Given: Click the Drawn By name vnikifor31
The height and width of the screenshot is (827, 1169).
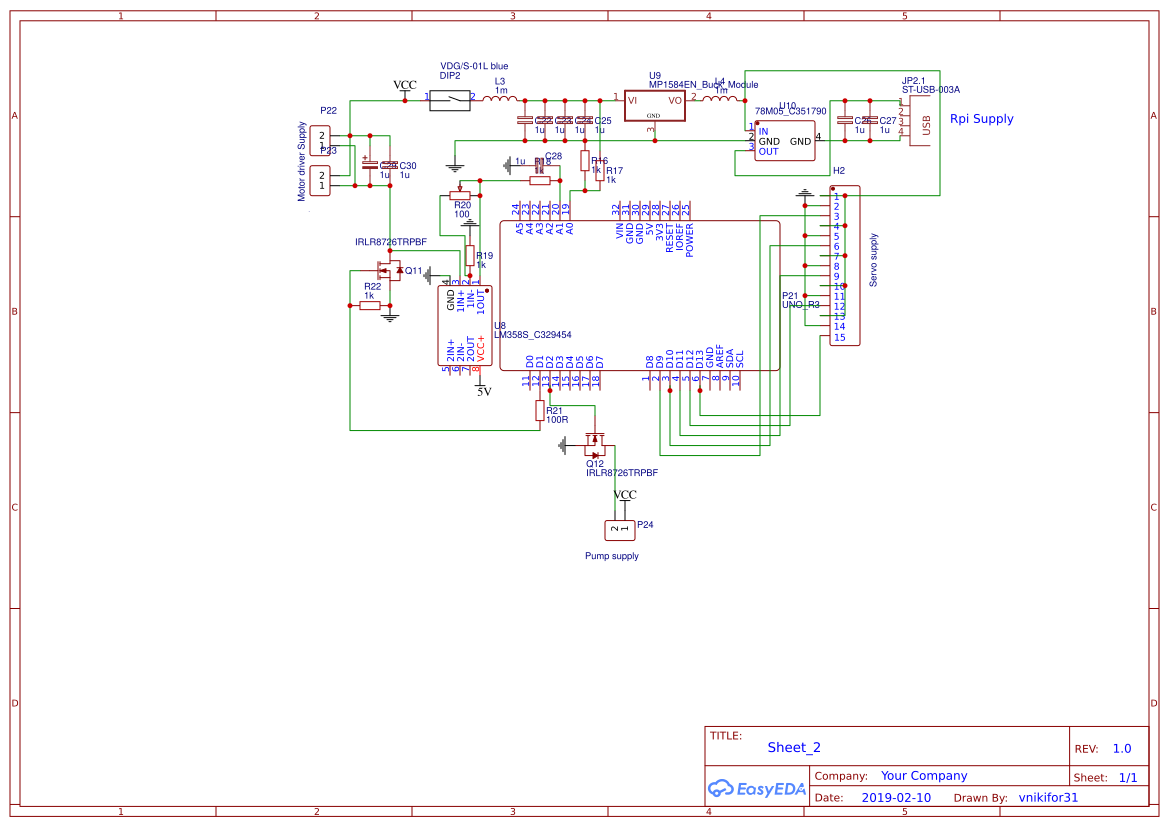Looking at the screenshot, I should coord(1047,797).
